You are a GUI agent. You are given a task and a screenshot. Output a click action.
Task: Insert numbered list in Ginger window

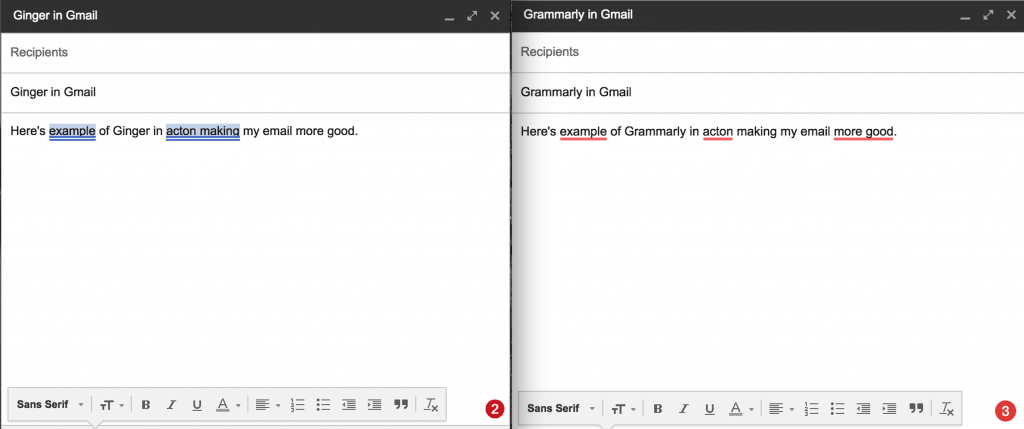[x=297, y=405]
